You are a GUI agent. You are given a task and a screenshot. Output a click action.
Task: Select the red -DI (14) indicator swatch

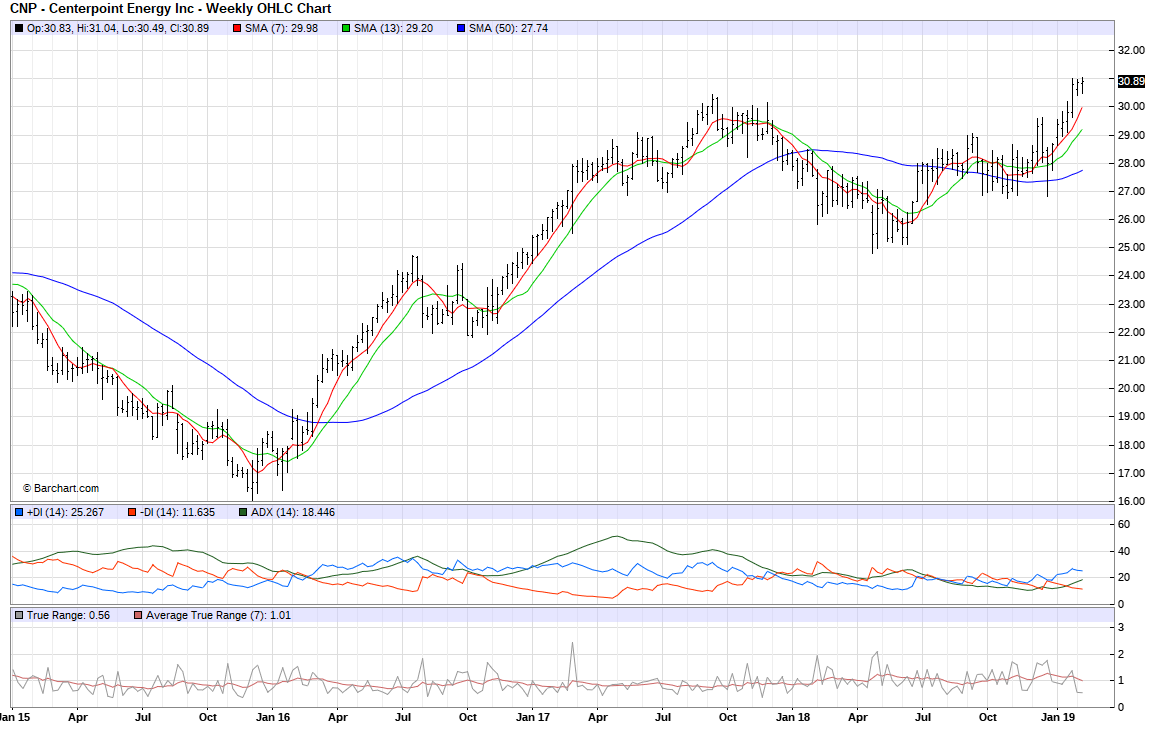tap(131, 513)
